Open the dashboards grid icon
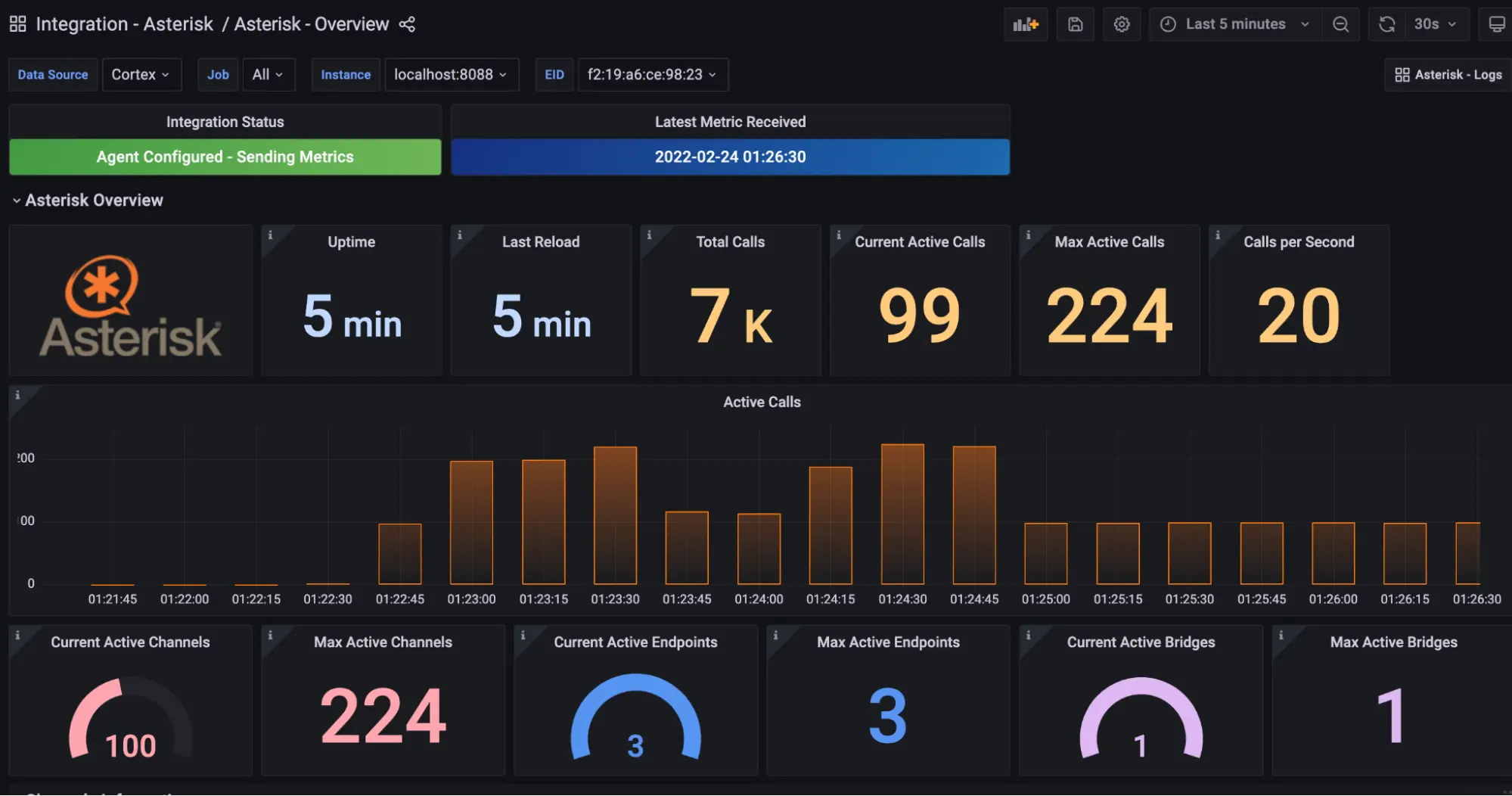The height and width of the screenshot is (796, 1512). point(17,24)
